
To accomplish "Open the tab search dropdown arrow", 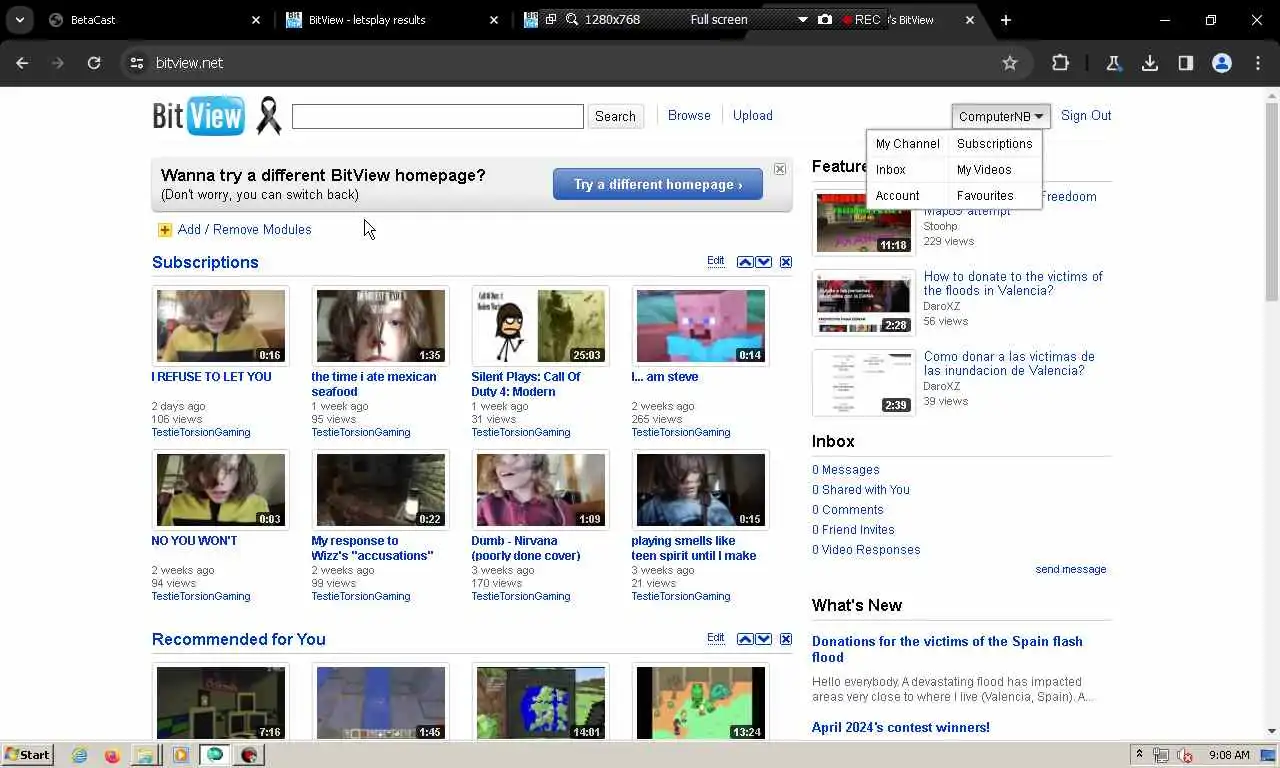I will point(20,19).
